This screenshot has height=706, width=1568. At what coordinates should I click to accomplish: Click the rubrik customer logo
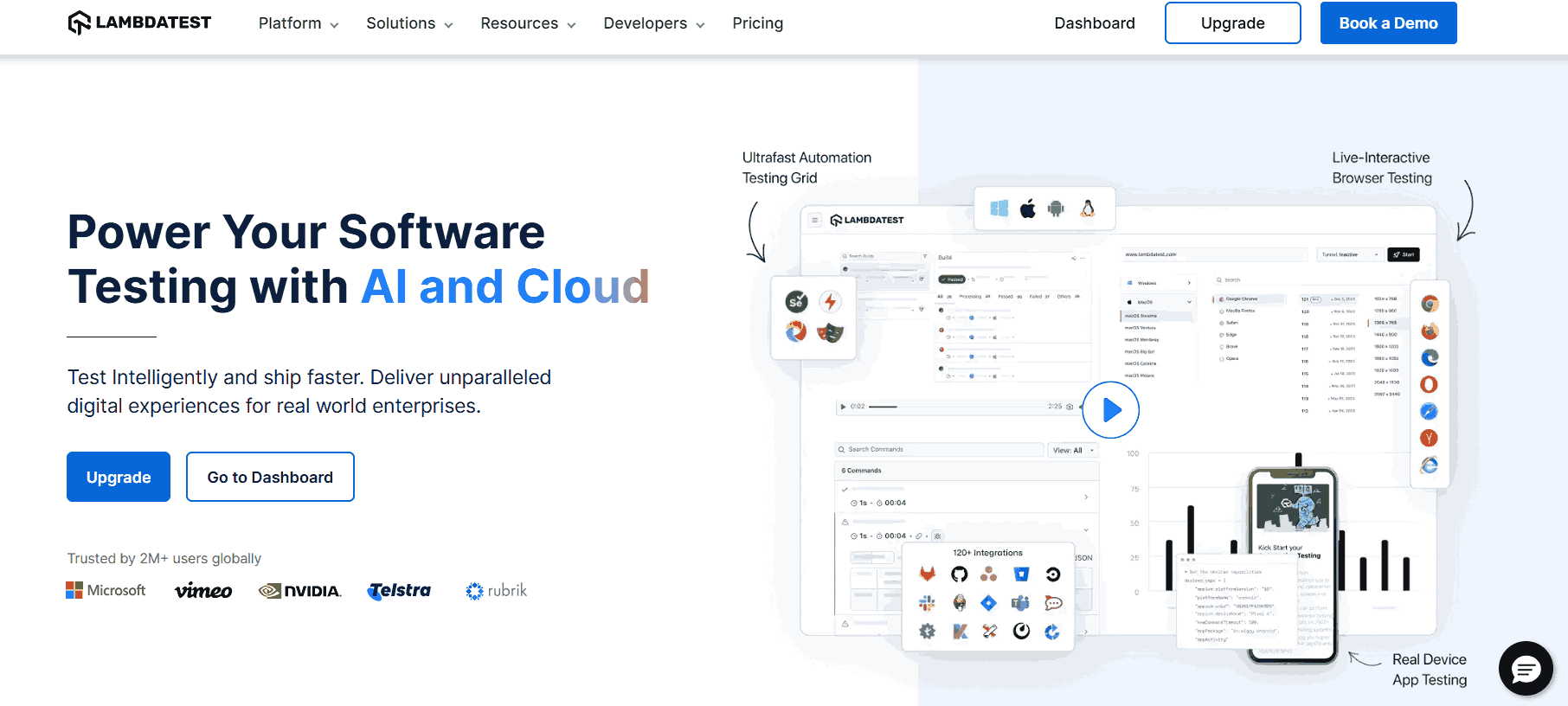coord(496,591)
